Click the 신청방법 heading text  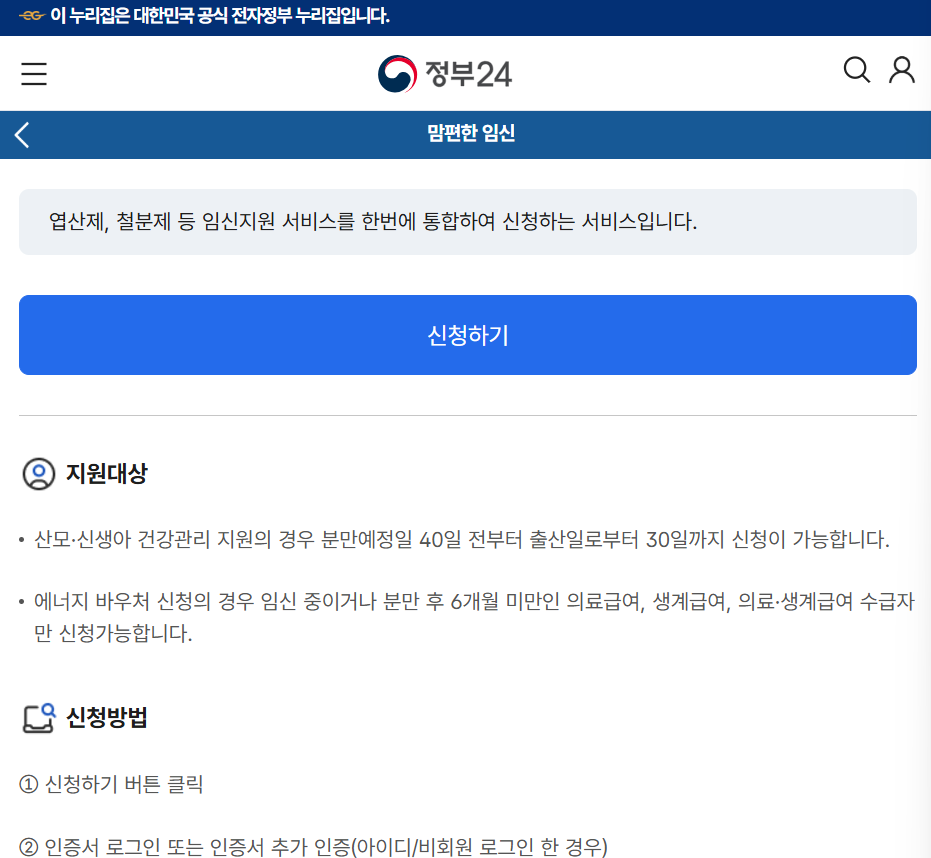pos(106,718)
